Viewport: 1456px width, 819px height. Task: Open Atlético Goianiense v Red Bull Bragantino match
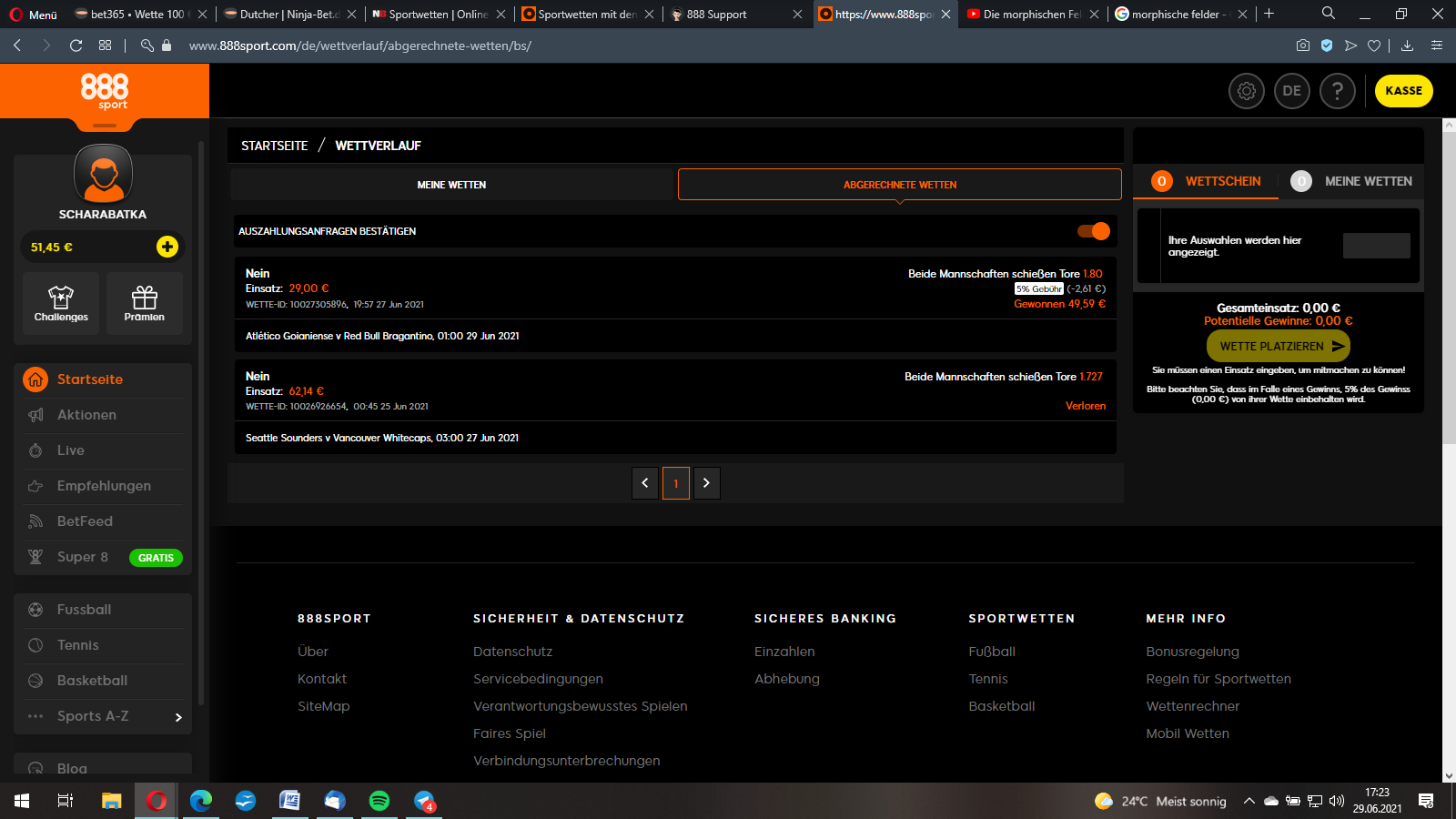[382, 336]
